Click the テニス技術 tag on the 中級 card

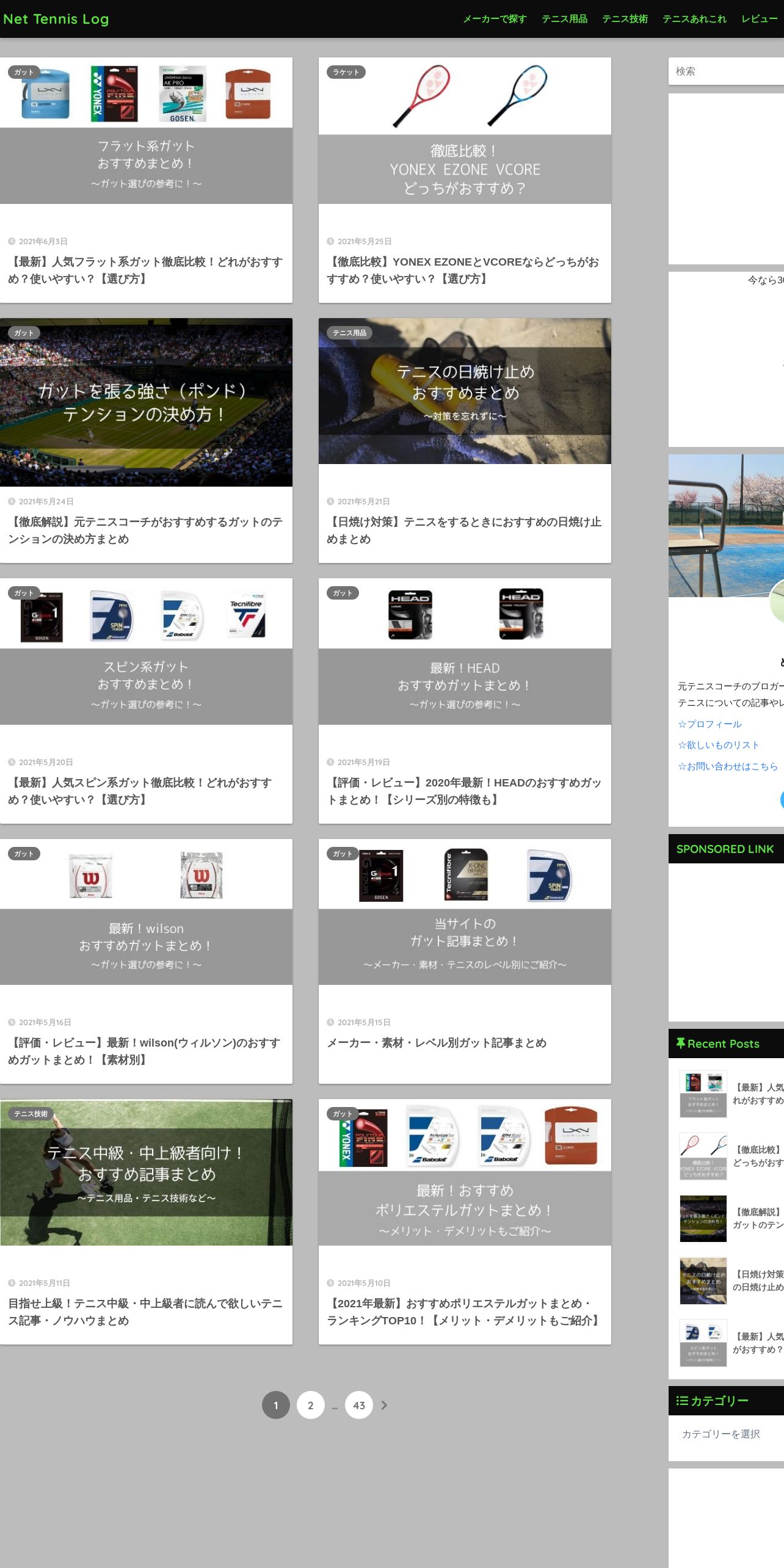pos(31,1114)
